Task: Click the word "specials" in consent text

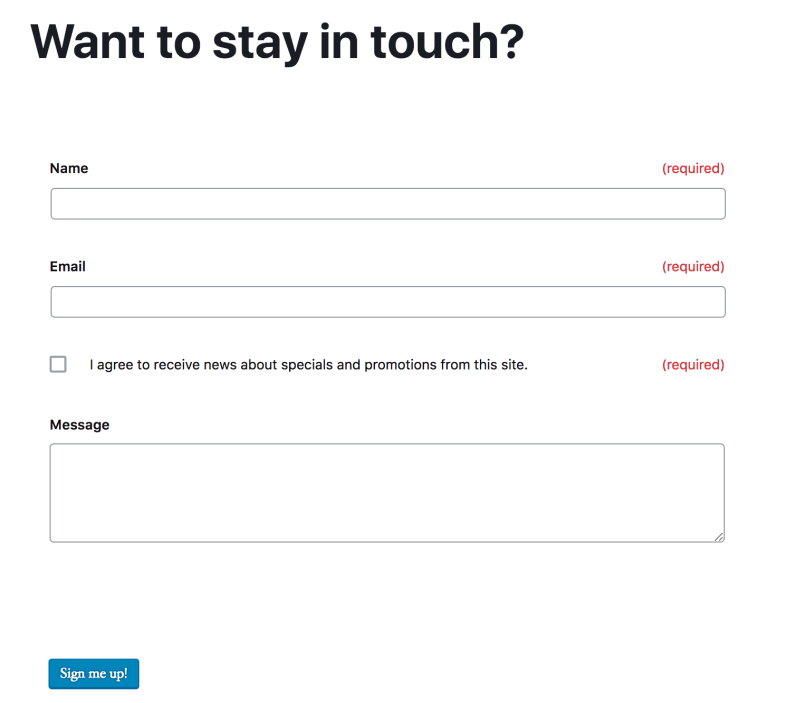Action: (x=306, y=364)
